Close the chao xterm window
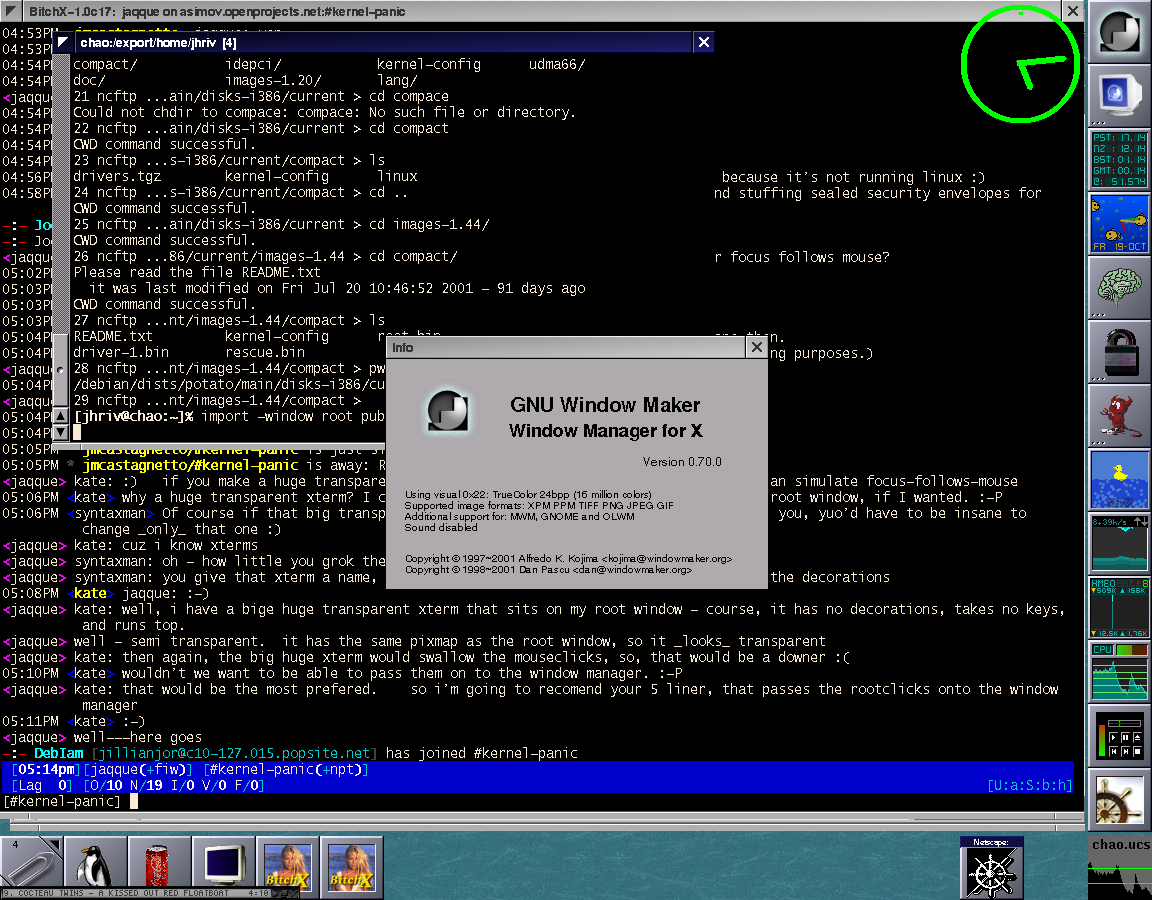 tap(703, 42)
